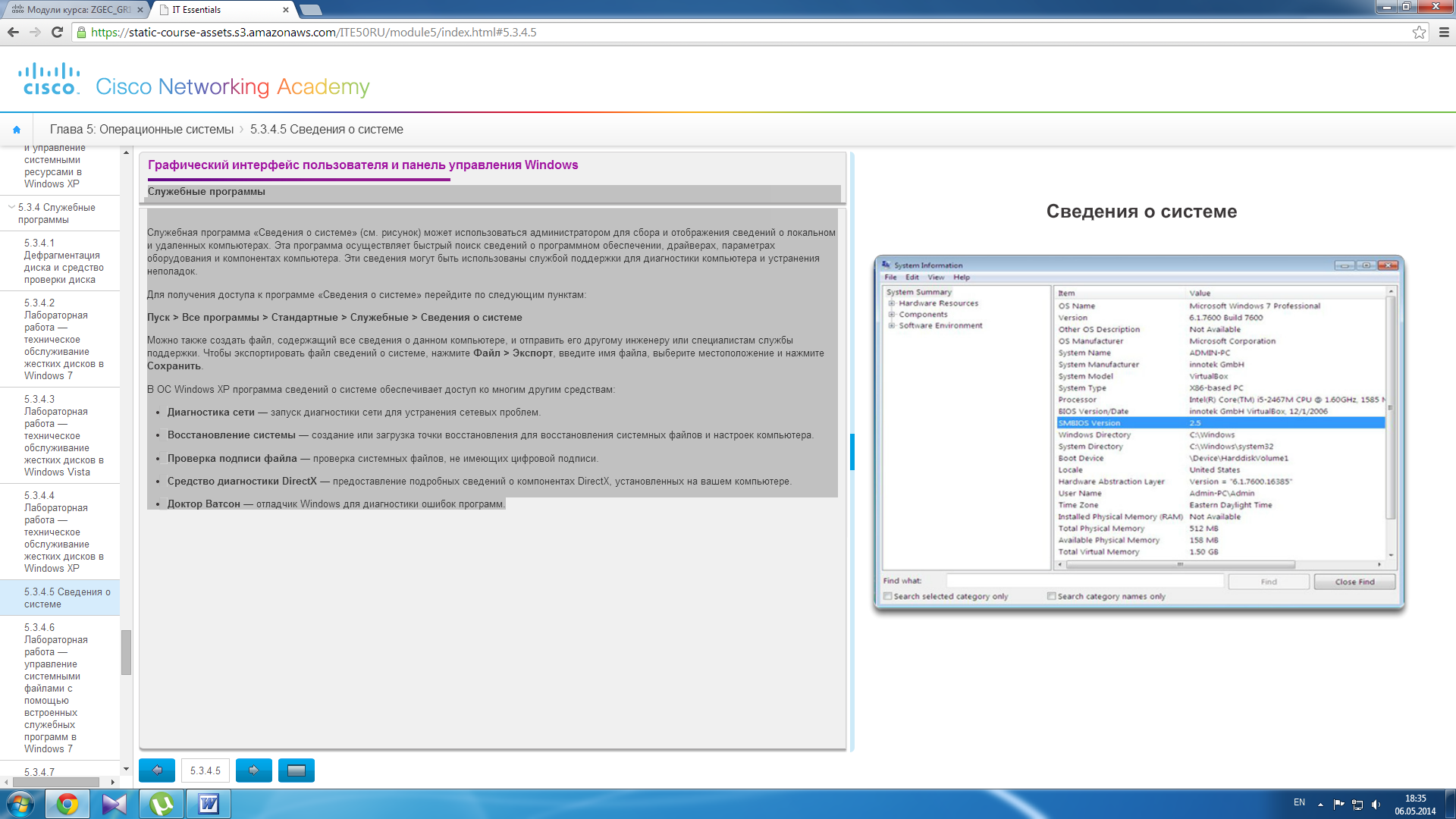Go back with the browser back arrow
Viewport: 1456px width, 819px height.
[x=13, y=32]
